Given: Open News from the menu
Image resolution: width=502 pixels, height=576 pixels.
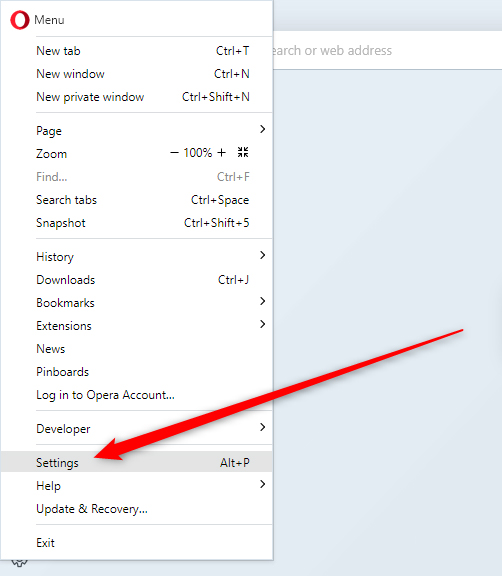Looking at the screenshot, I should pos(137,349).
